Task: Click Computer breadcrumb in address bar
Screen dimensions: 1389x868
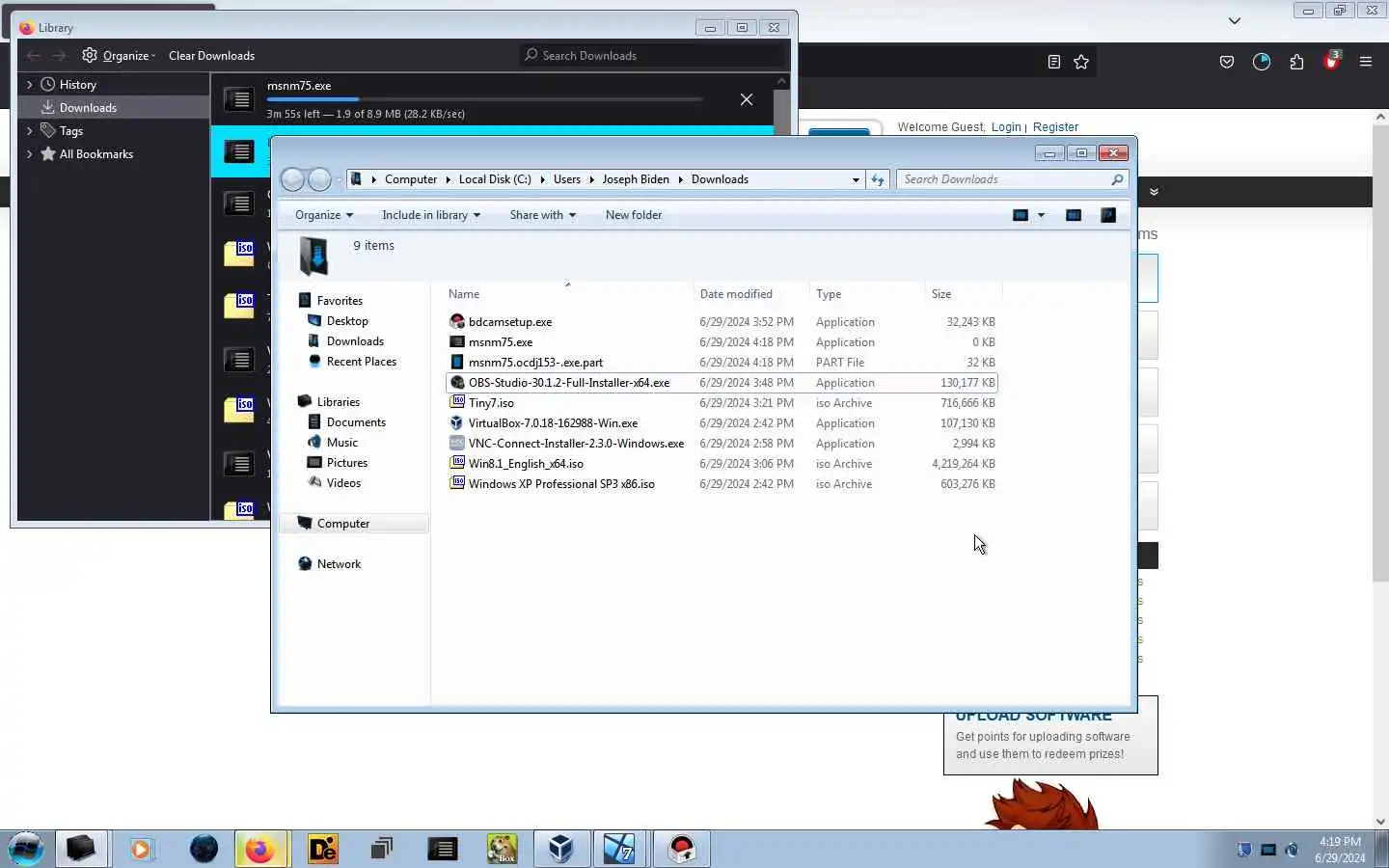Action: (x=411, y=179)
